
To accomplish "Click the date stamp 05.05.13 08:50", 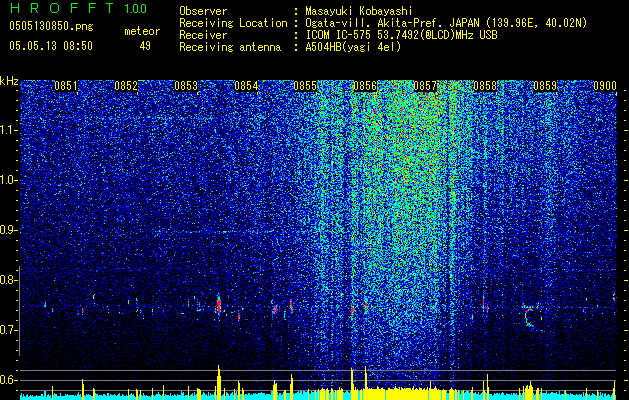I will pos(51,46).
